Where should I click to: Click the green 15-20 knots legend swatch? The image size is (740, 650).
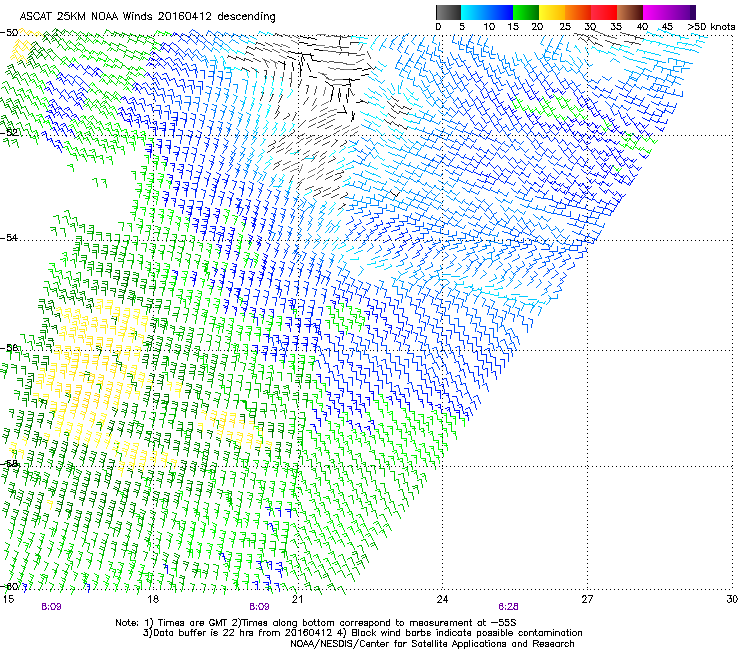click(526, 12)
